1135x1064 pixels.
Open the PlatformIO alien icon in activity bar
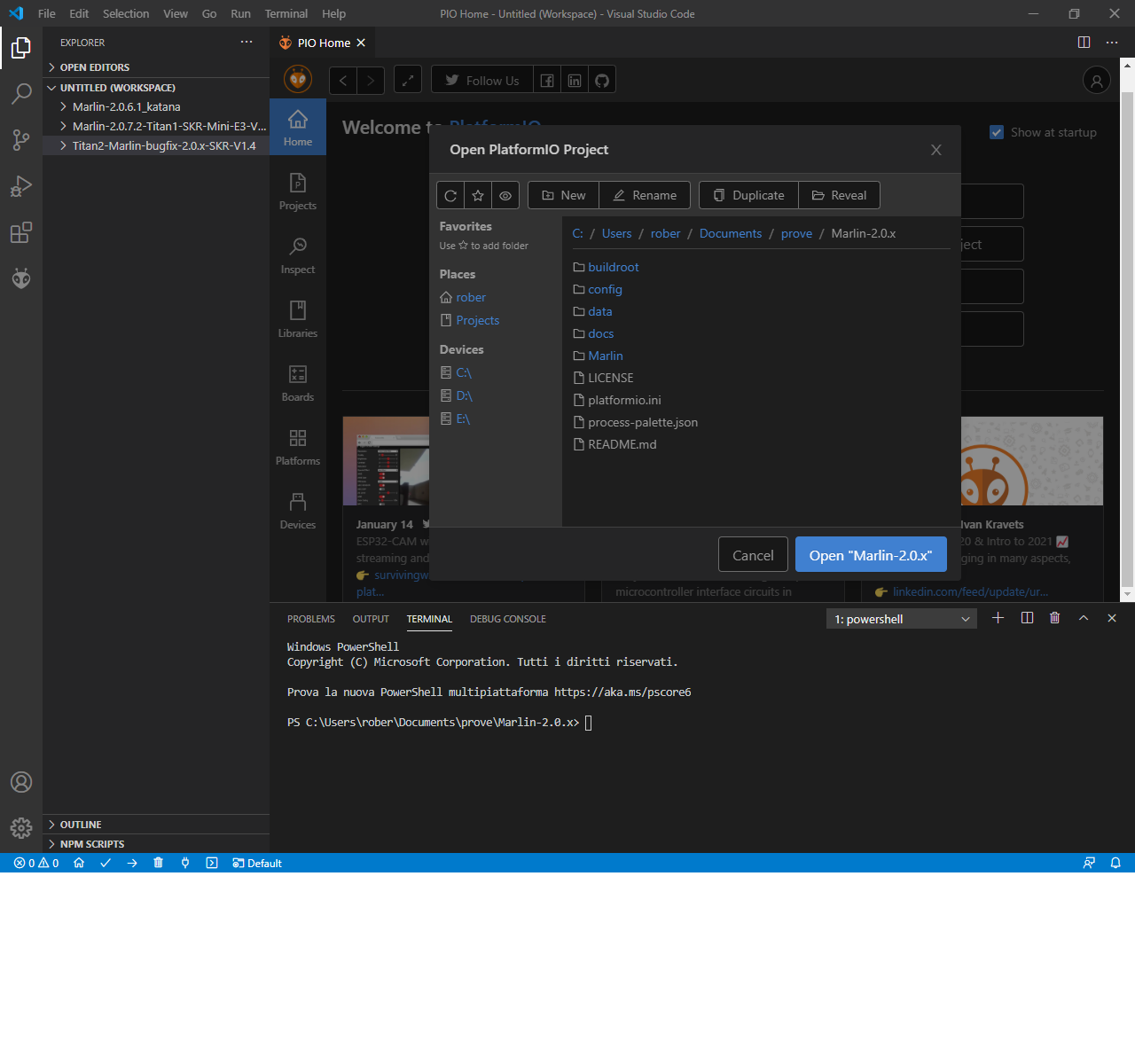point(21,278)
